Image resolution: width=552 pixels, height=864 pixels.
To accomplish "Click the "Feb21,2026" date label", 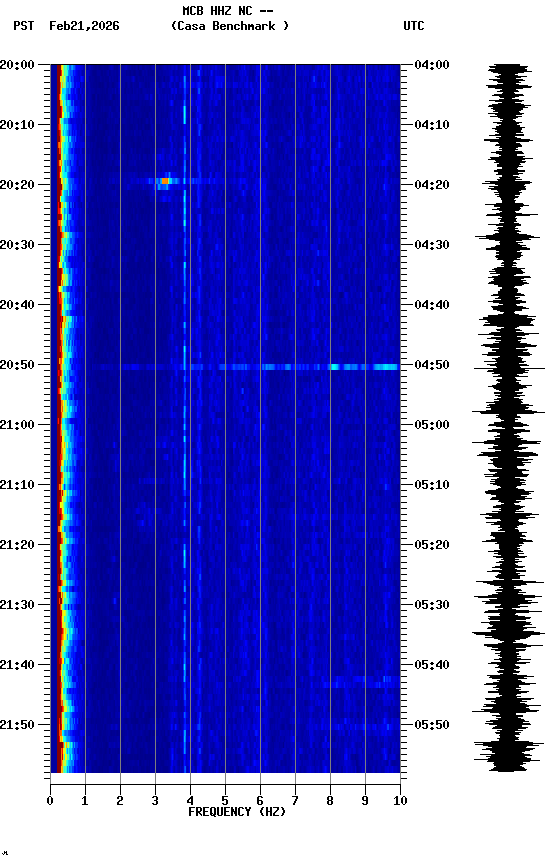I will pos(84,26).
